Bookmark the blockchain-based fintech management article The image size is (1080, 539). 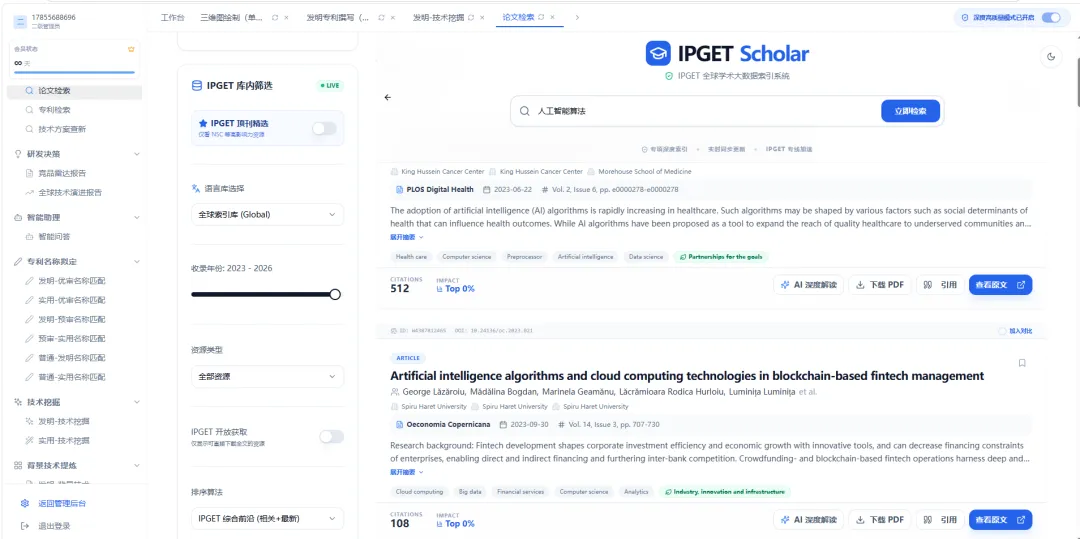(1022, 363)
